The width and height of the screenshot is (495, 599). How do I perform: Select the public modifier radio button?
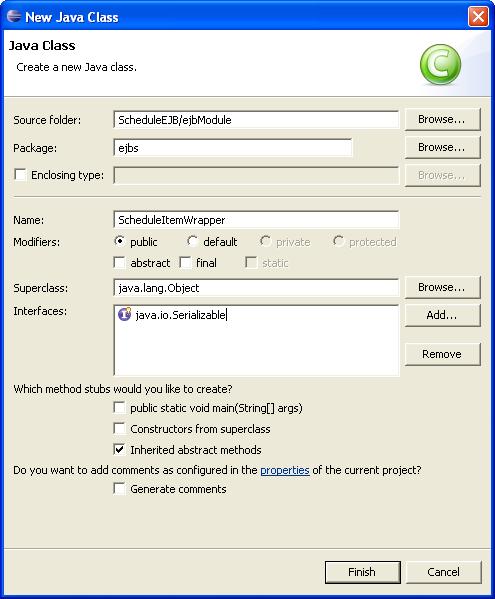[120, 241]
